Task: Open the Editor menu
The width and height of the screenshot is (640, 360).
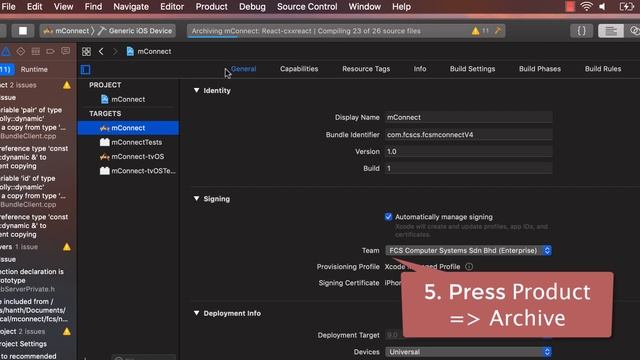Action: [x=172, y=7]
